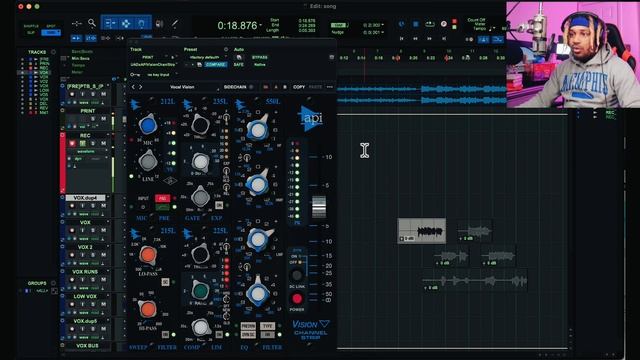The height and width of the screenshot is (360, 640).
Task: Select the Trim tool in toolbar
Action: click(x=110, y=24)
